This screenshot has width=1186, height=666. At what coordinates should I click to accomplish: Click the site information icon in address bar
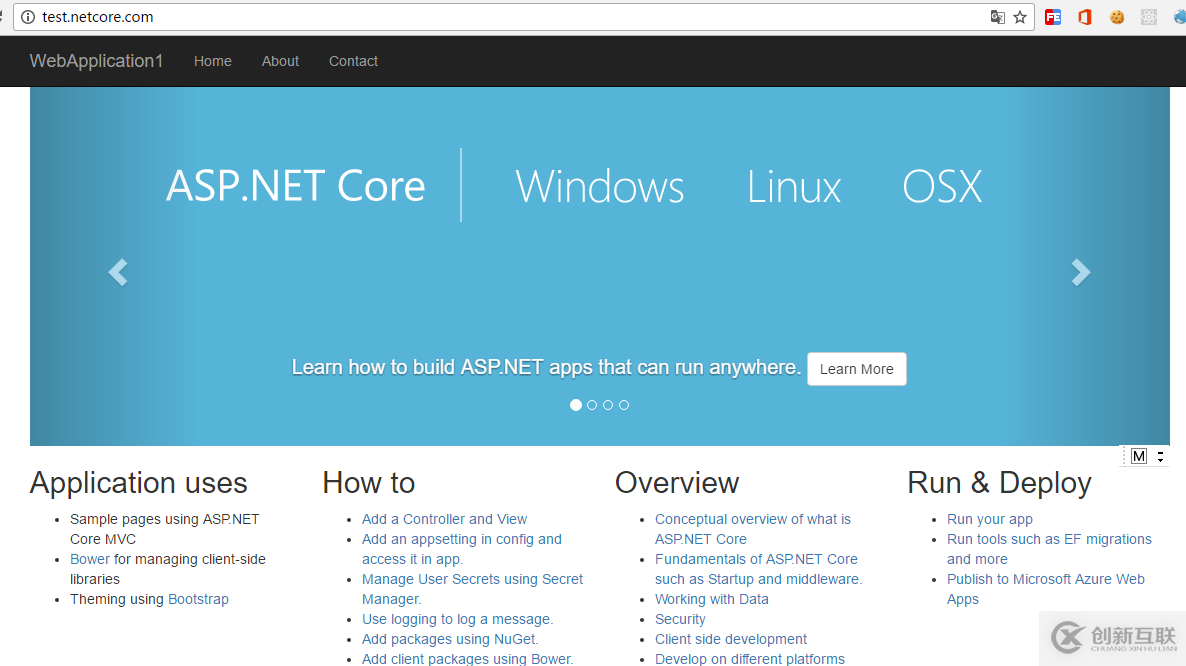tap(28, 17)
